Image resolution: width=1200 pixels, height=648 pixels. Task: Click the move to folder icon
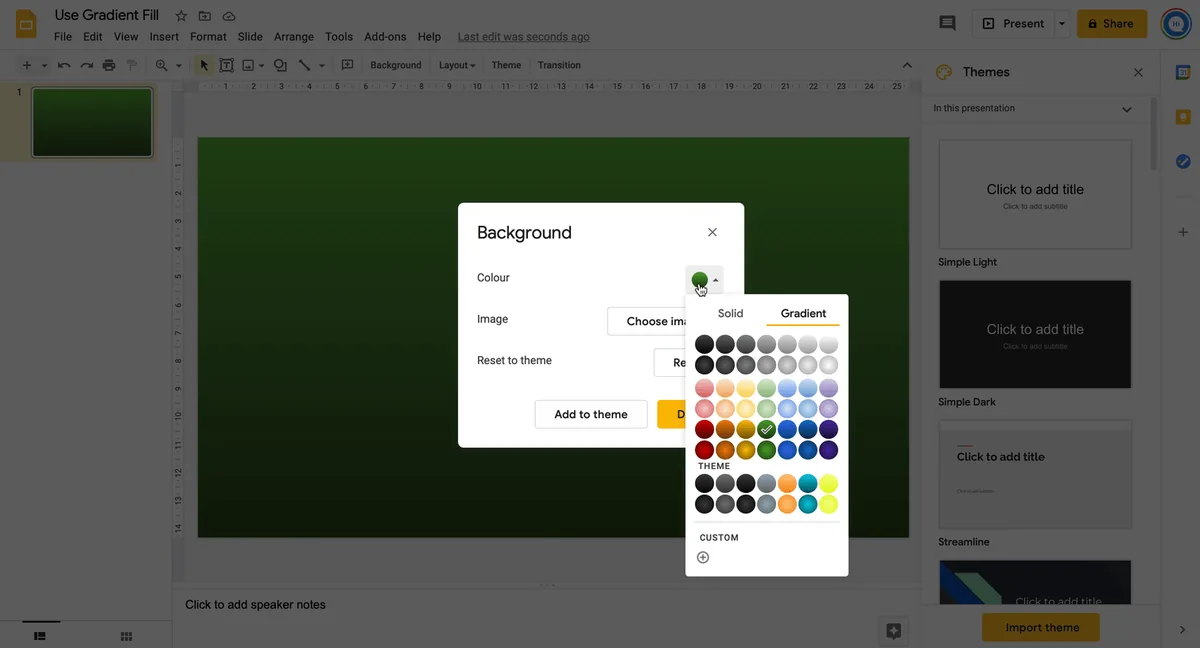205,16
